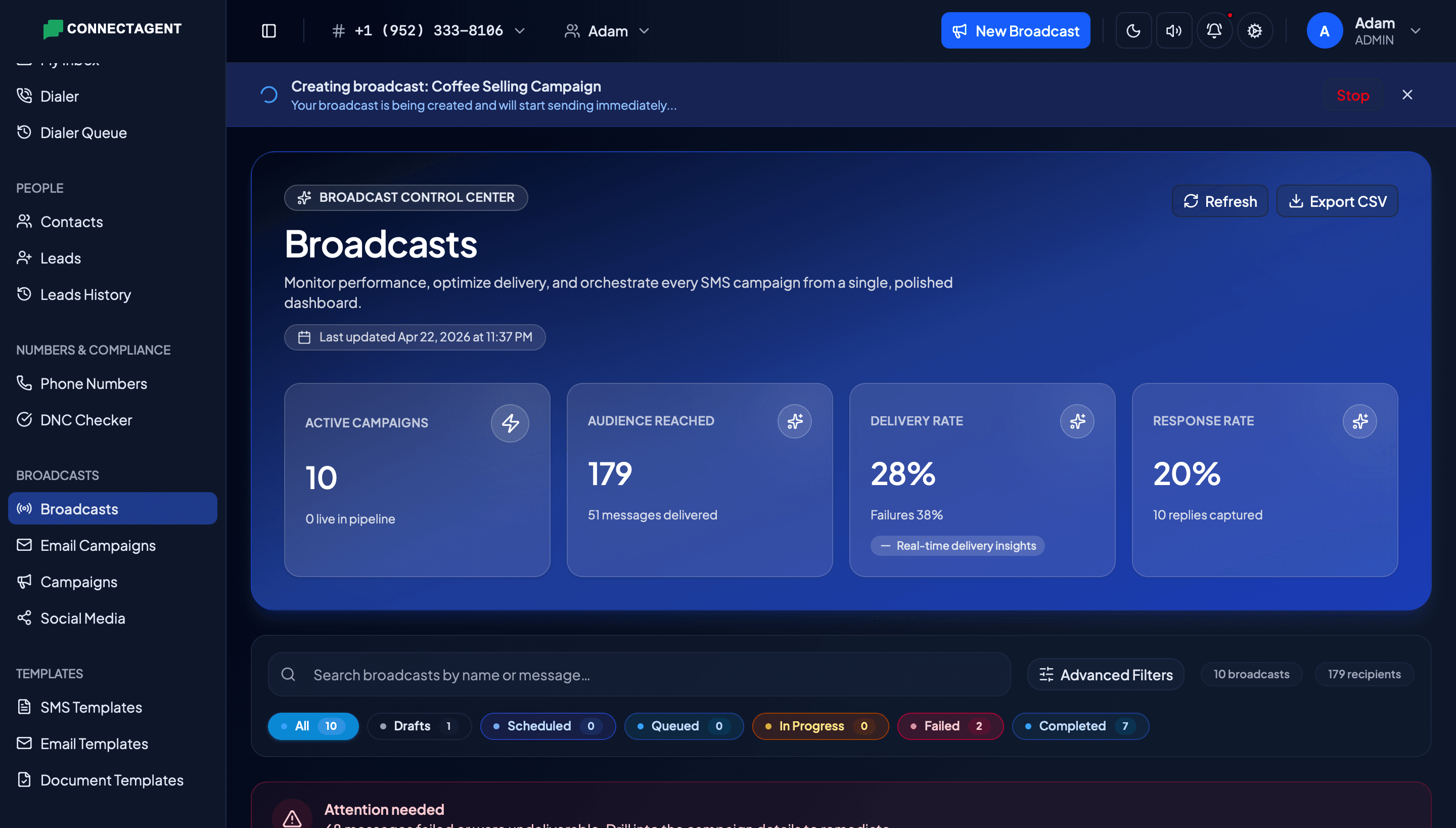This screenshot has height=828, width=1456.
Task: Open Social Media section
Action: point(113,618)
